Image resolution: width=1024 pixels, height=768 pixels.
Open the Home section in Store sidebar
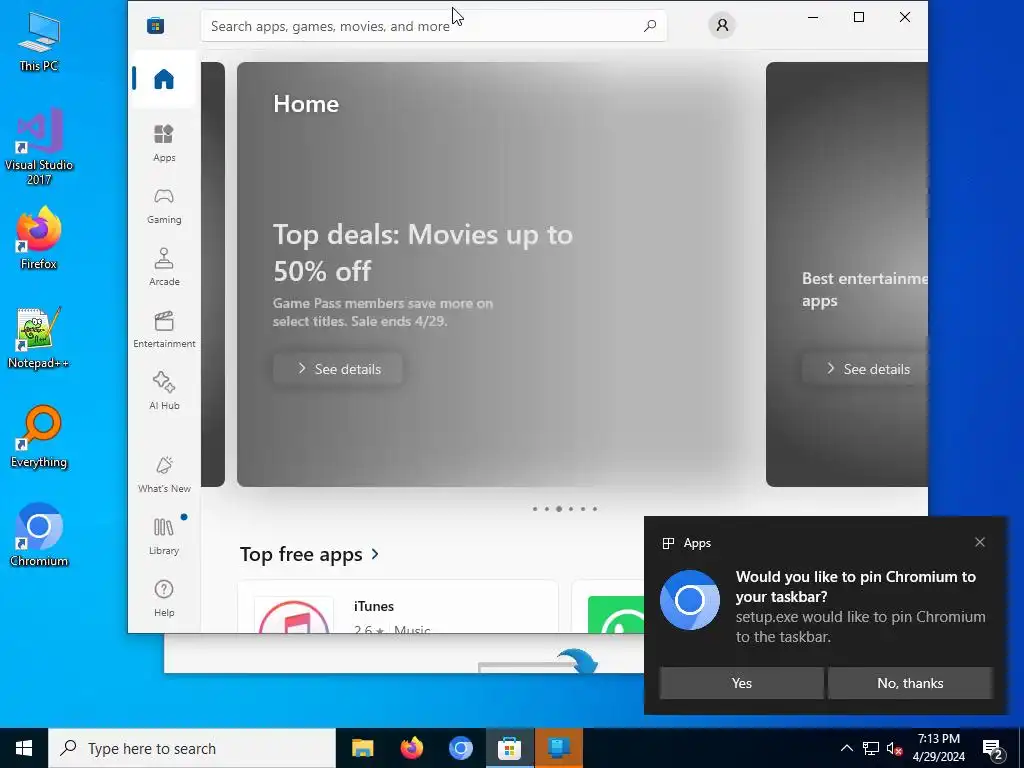click(164, 79)
